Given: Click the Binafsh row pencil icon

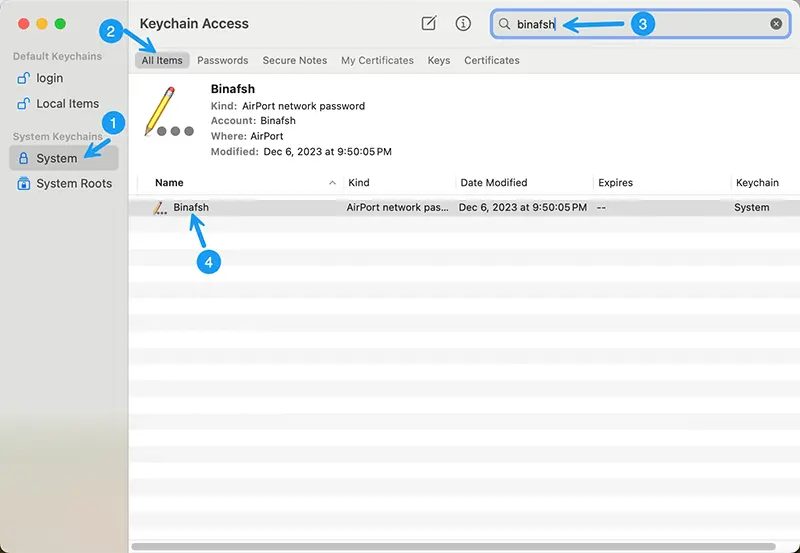Looking at the screenshot, I should [160, 208].
